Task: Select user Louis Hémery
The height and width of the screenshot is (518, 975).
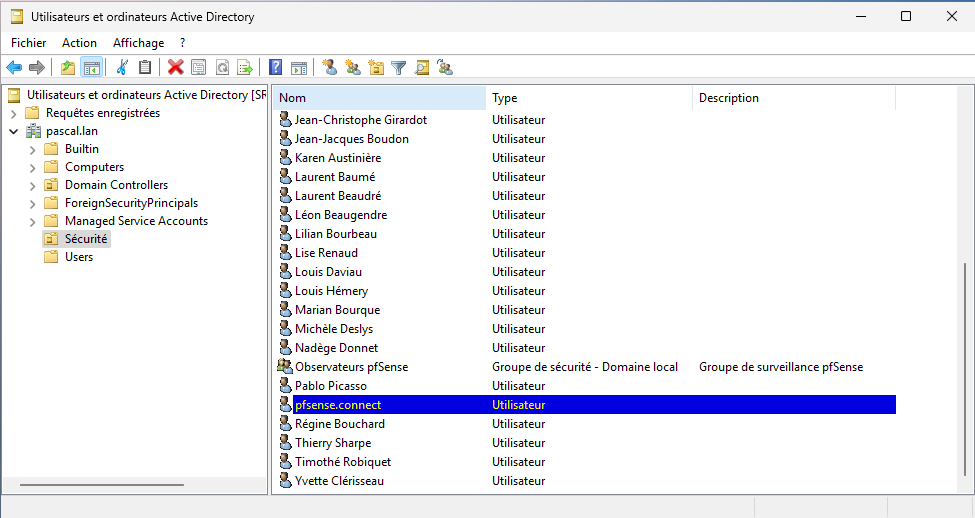Action: point(331,290)
